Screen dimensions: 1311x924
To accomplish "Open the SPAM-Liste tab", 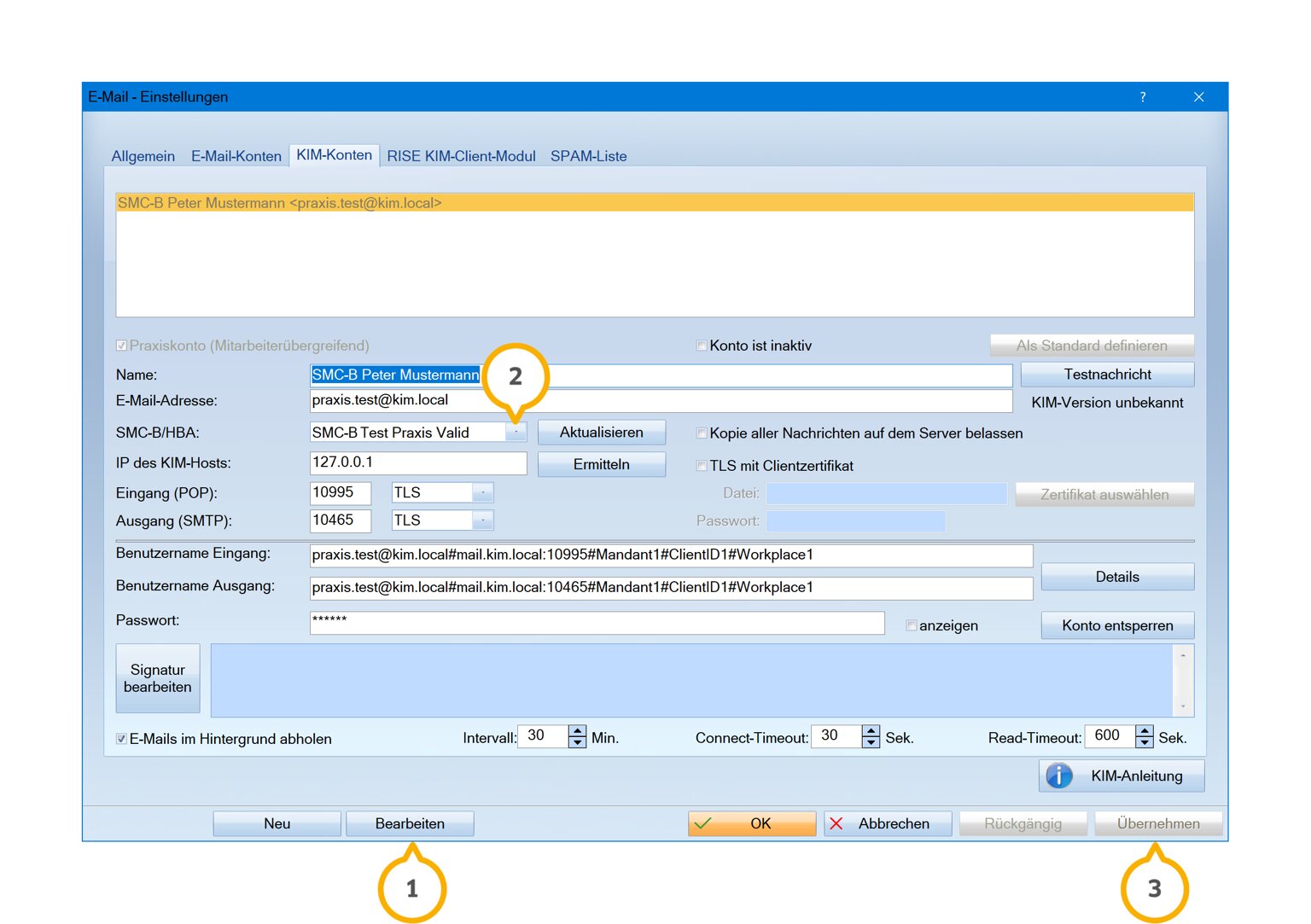I will (x=589, y=156).
